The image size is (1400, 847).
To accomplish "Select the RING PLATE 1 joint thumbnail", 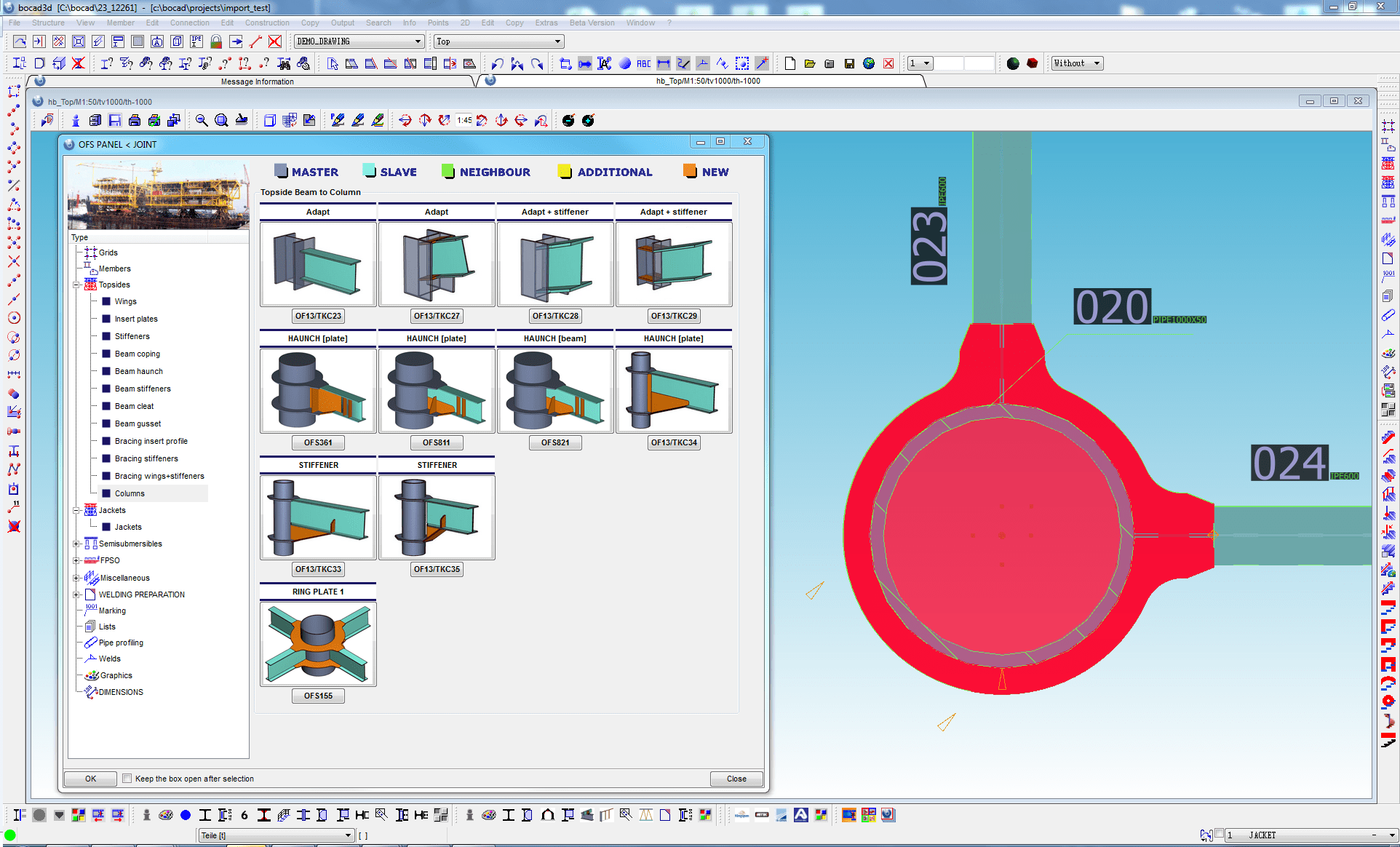I will (318, 644).
